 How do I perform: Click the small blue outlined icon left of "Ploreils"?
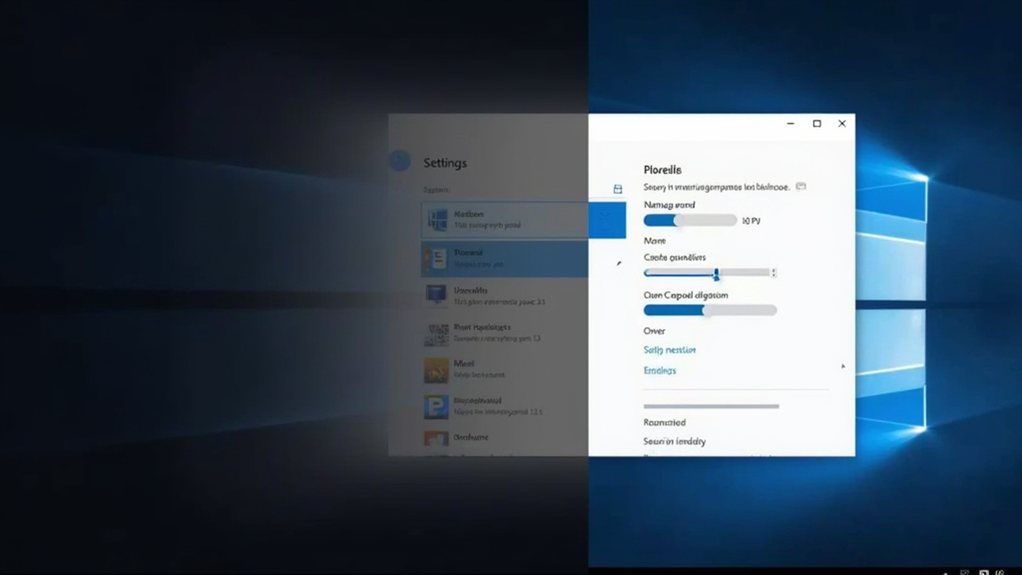click(x=618, y=189)
